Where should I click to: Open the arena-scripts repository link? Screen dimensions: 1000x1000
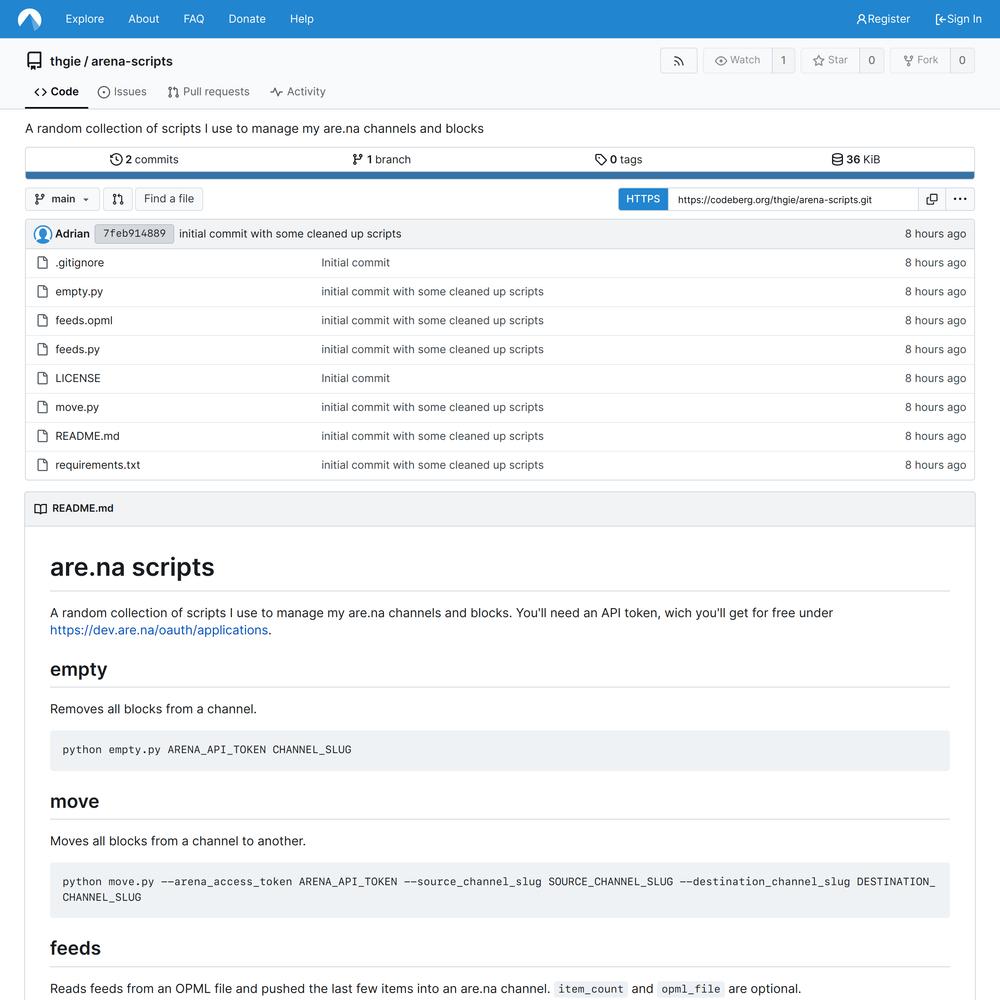tap(132, 61)
